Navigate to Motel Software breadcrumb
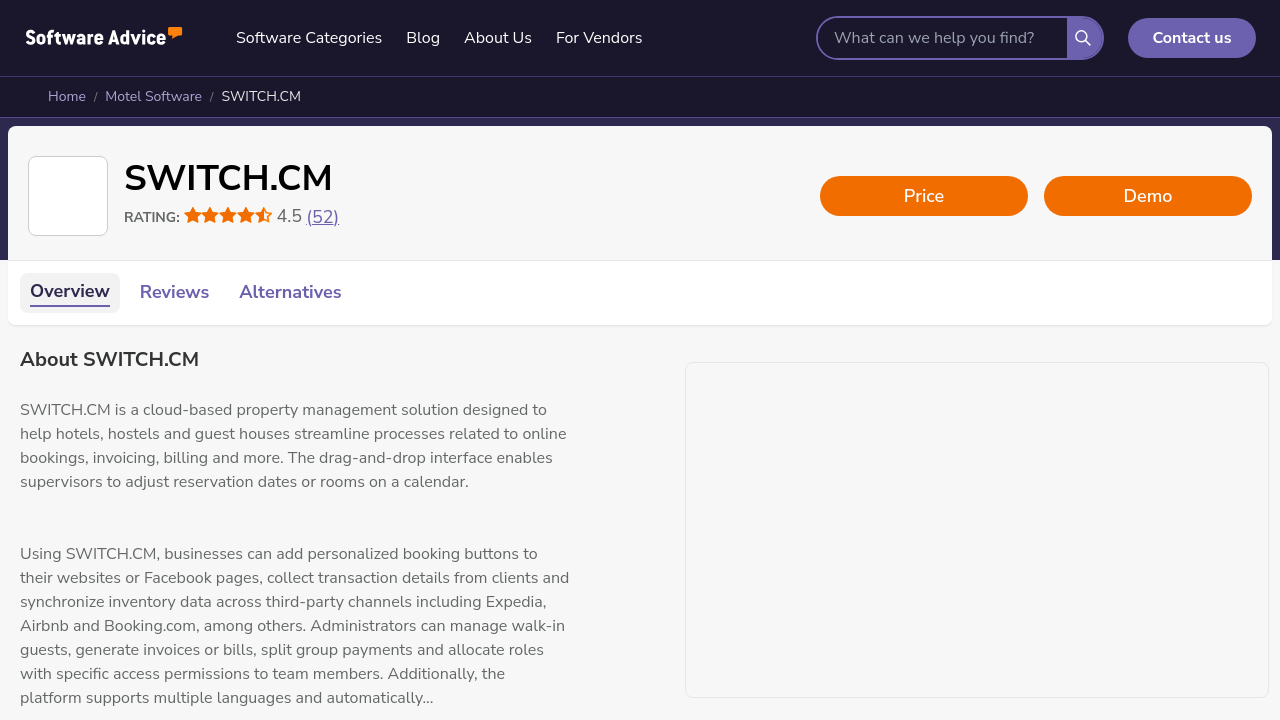 [x=153, y=97]
